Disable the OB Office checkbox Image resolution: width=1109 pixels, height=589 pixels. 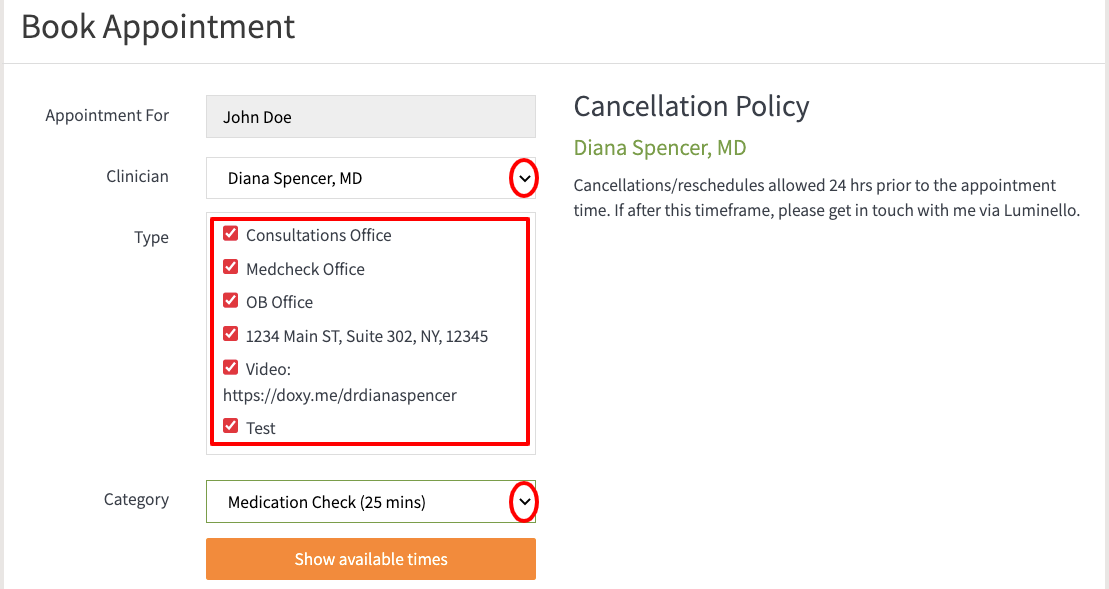pyautogui.click(x=231, y=300)
